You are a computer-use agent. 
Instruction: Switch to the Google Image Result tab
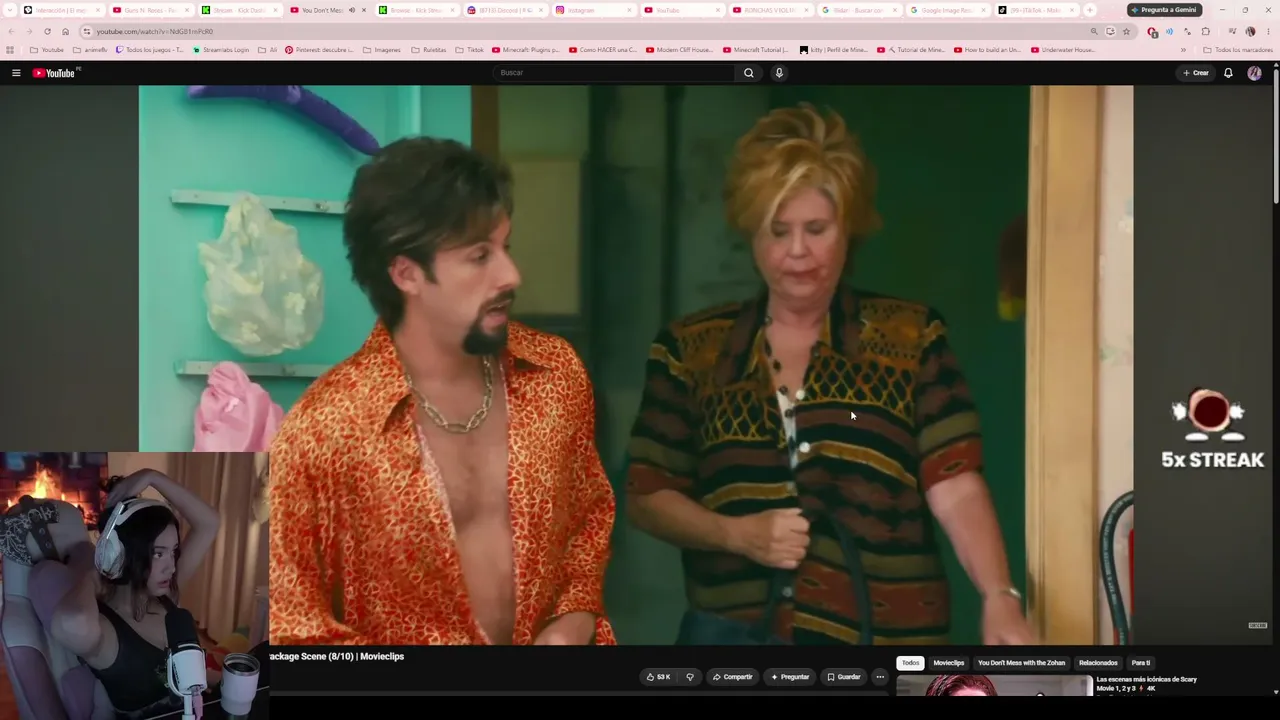947,10
